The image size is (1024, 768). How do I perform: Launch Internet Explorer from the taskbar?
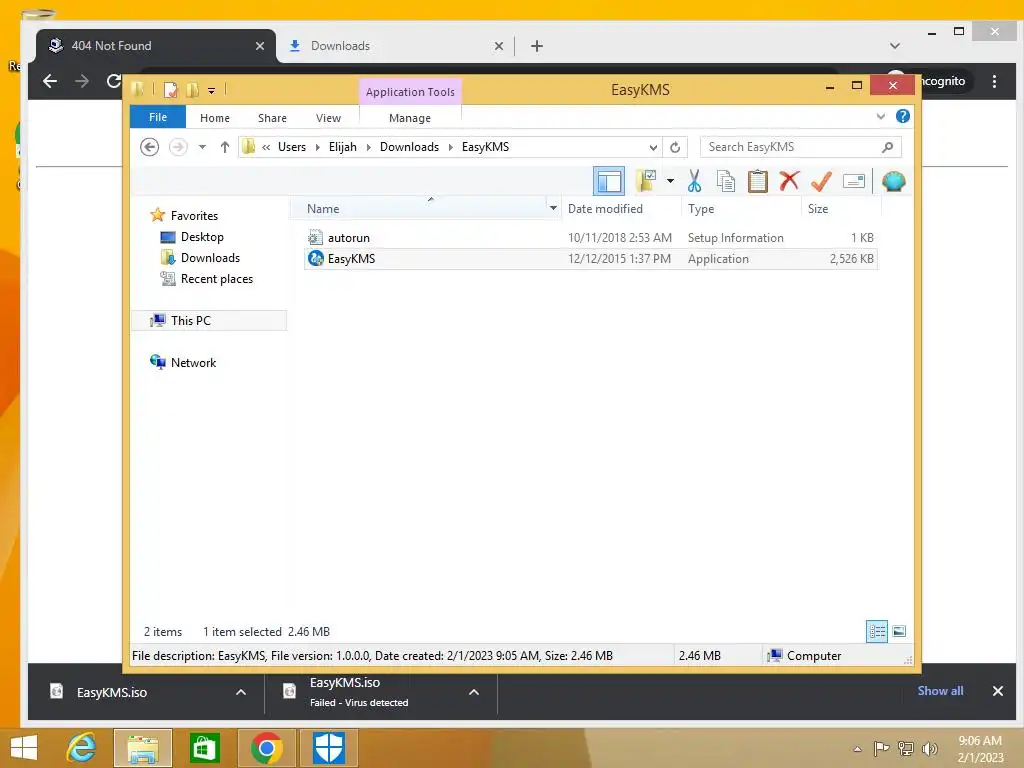click(81, 748)
